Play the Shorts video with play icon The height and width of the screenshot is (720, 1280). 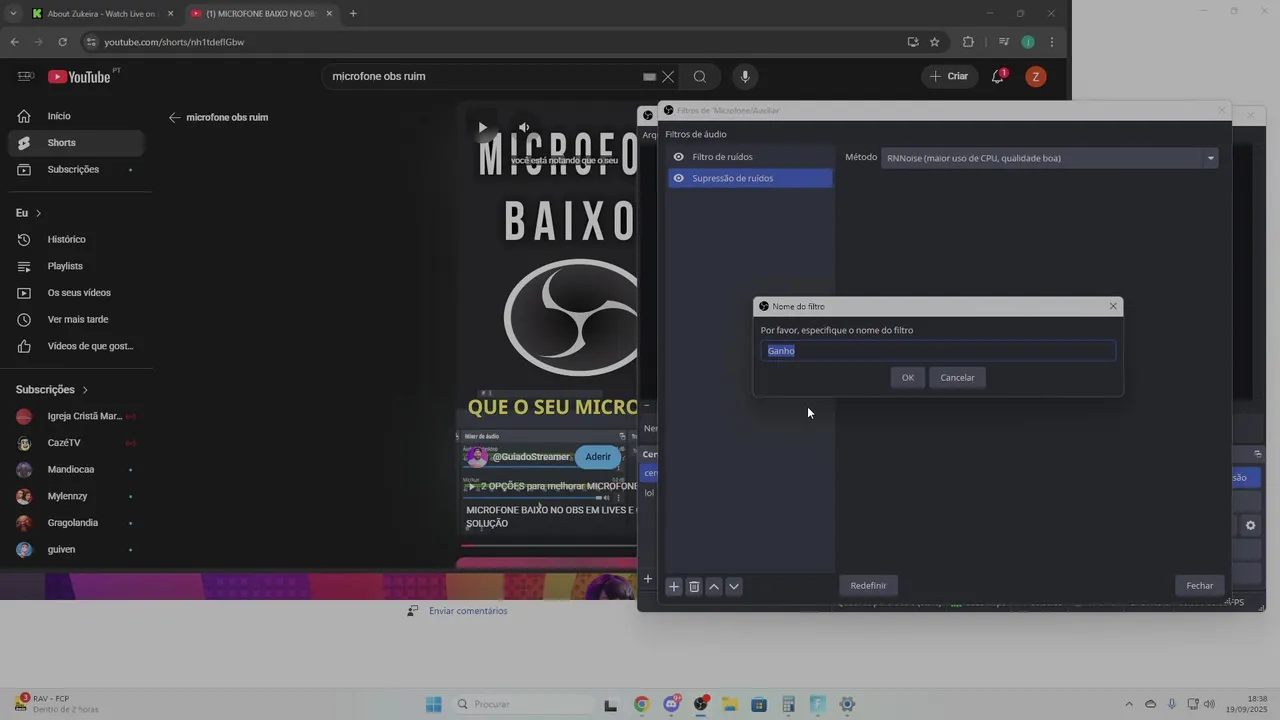pyautogui.click(x=482, y=127)
